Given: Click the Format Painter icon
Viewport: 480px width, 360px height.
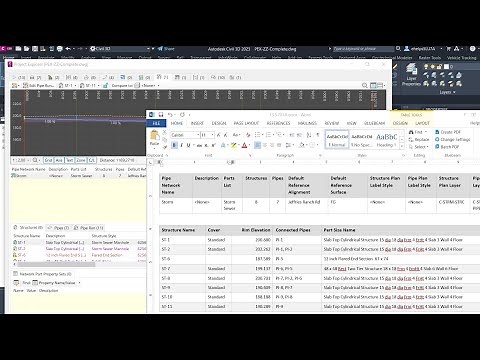Looking at the screenshot, I should (165, 147).
